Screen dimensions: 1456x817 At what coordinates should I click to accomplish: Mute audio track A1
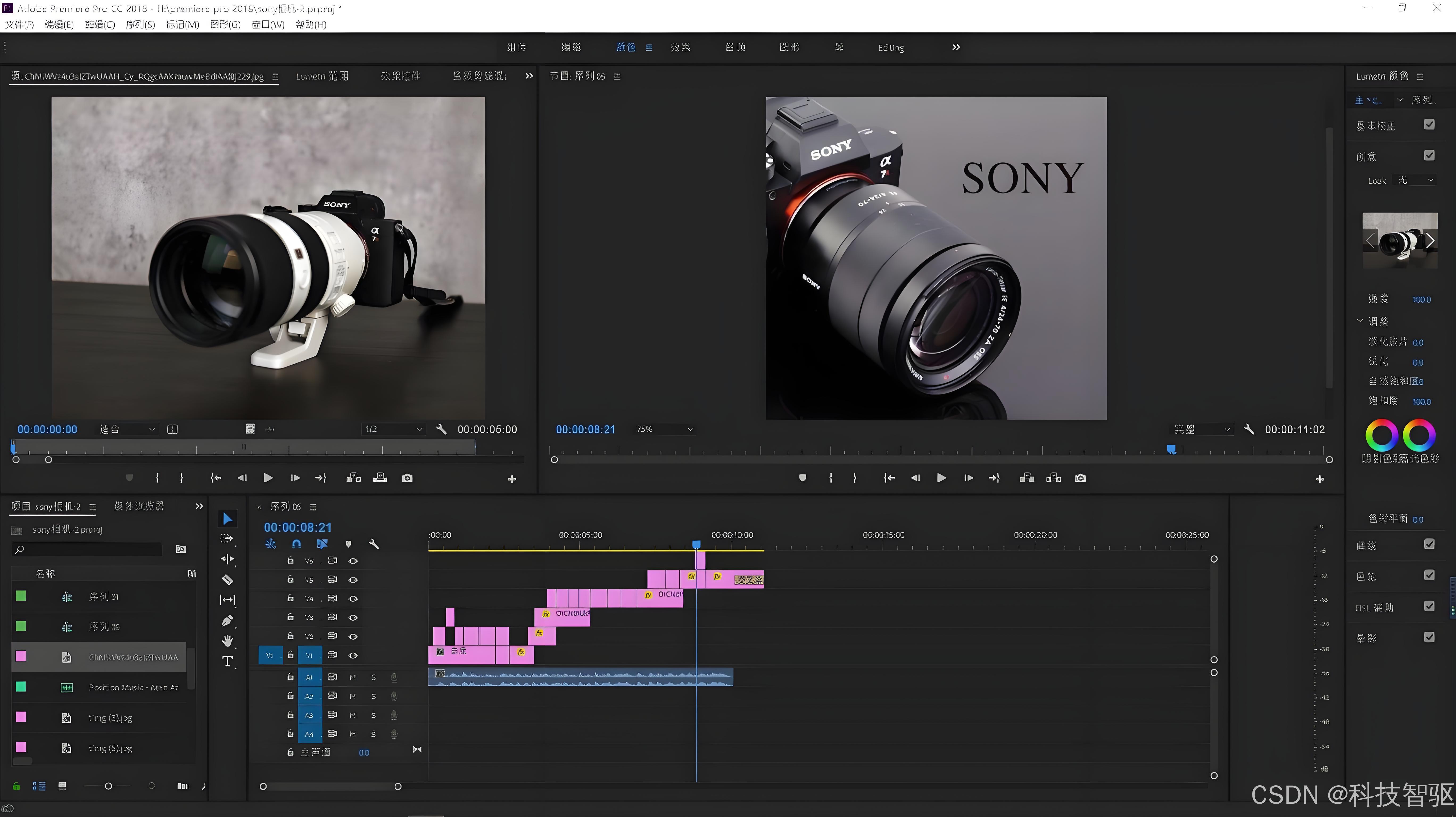pyautogui.click(x=353, y=677)
